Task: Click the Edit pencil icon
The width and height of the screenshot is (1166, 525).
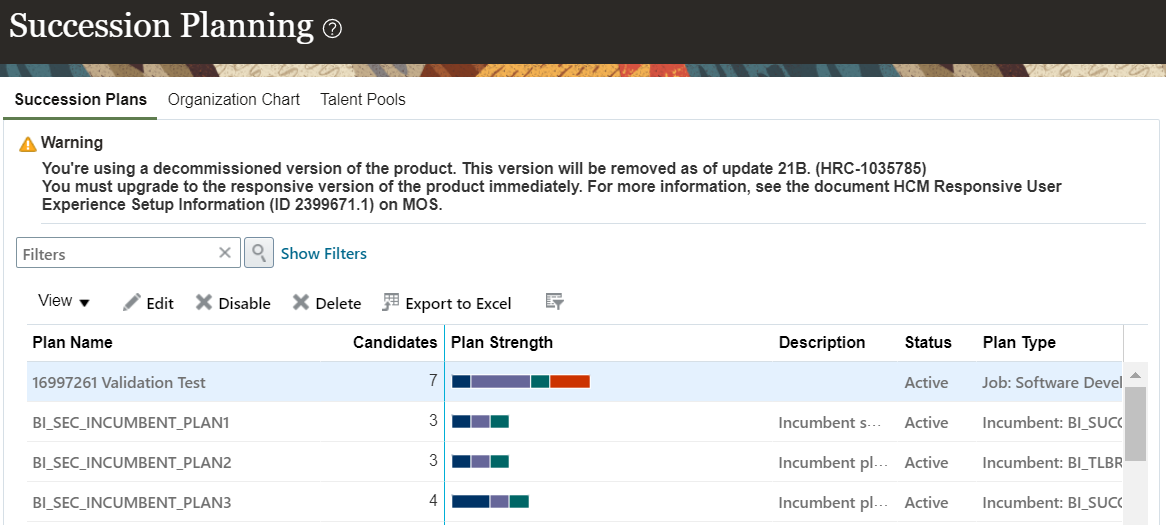Action: point(132,303)
